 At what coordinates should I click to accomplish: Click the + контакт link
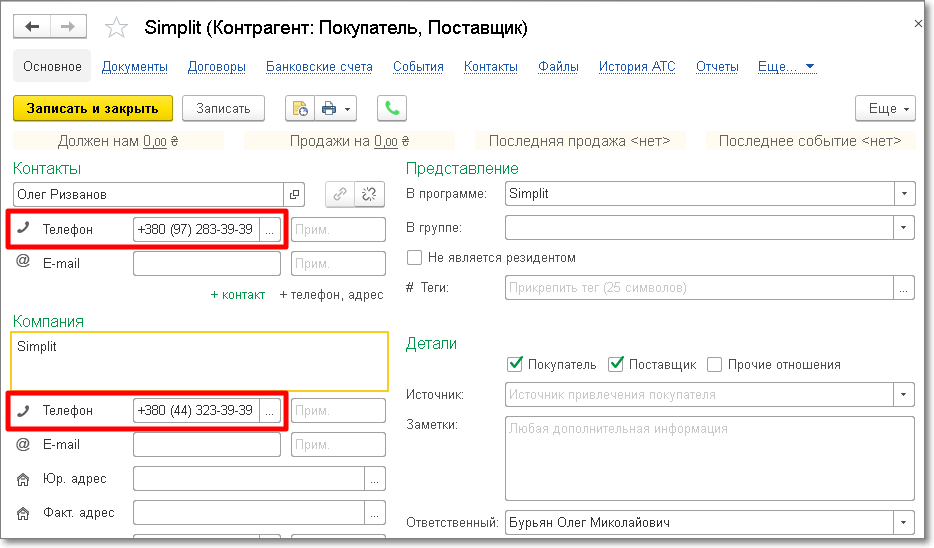[238, 294]
